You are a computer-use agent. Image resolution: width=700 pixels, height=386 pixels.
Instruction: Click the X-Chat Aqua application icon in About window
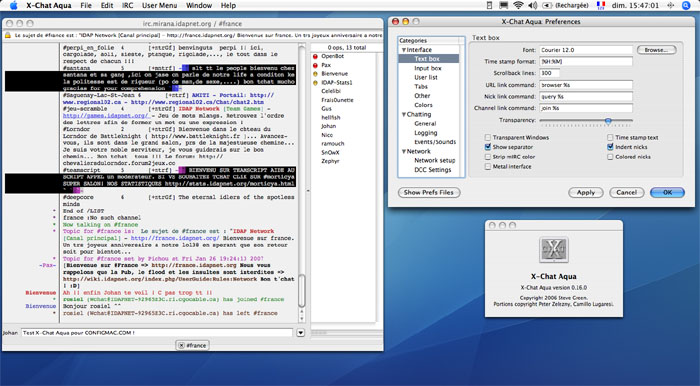pyautogui.click(x=554, y=249)
